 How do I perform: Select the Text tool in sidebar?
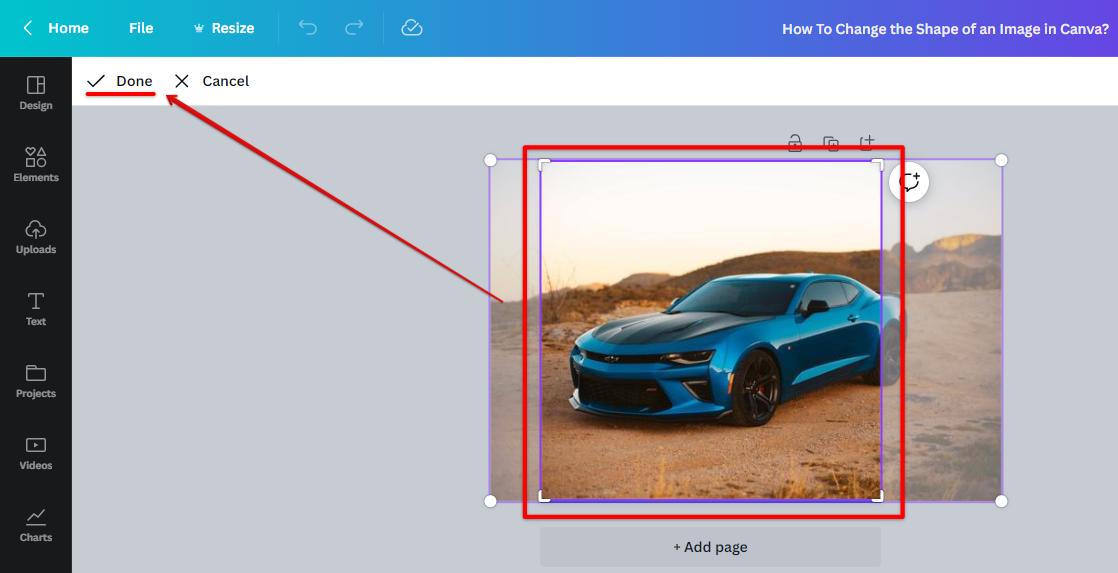[x=36, y=309]
